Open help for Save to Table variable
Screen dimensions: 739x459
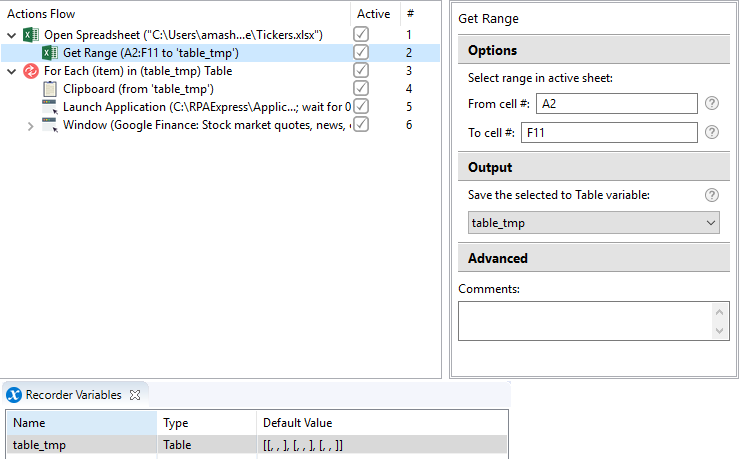[712, 195]
